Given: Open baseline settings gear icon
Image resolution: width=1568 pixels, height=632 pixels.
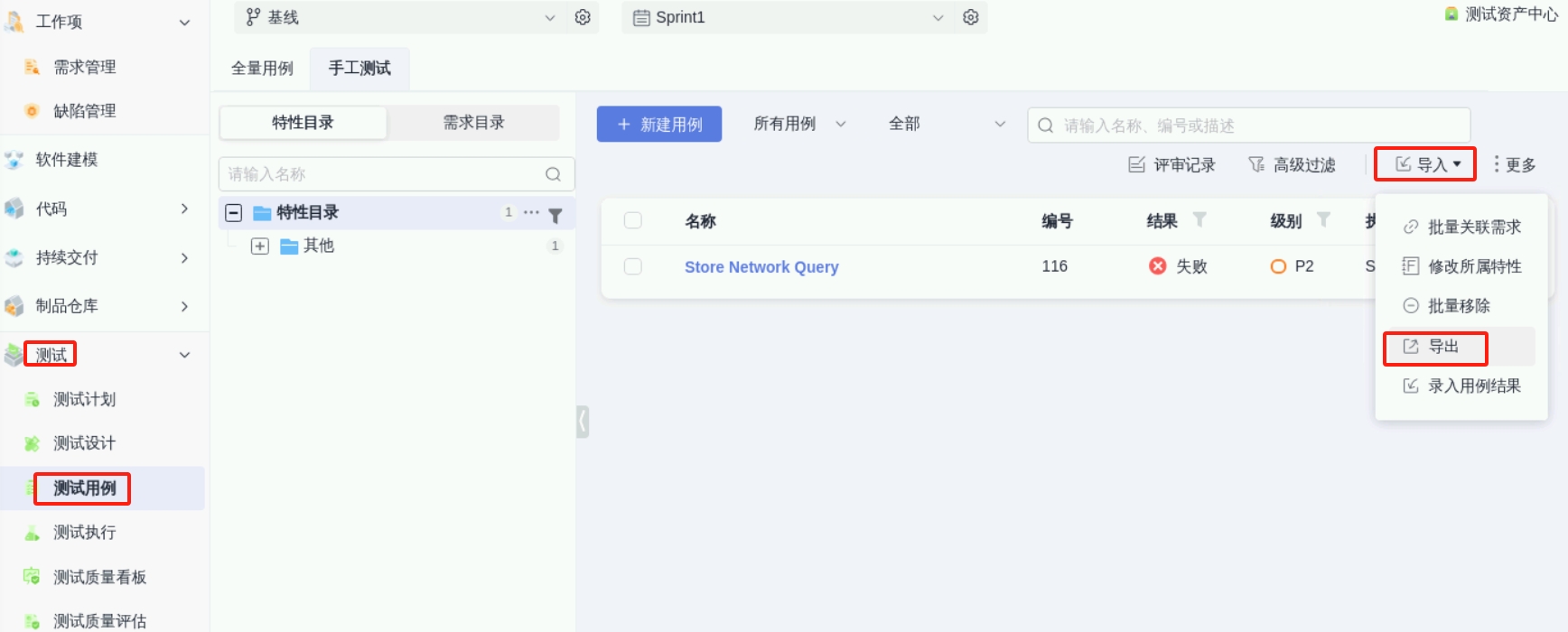Looking at the screenshot, I should [583, 17].
